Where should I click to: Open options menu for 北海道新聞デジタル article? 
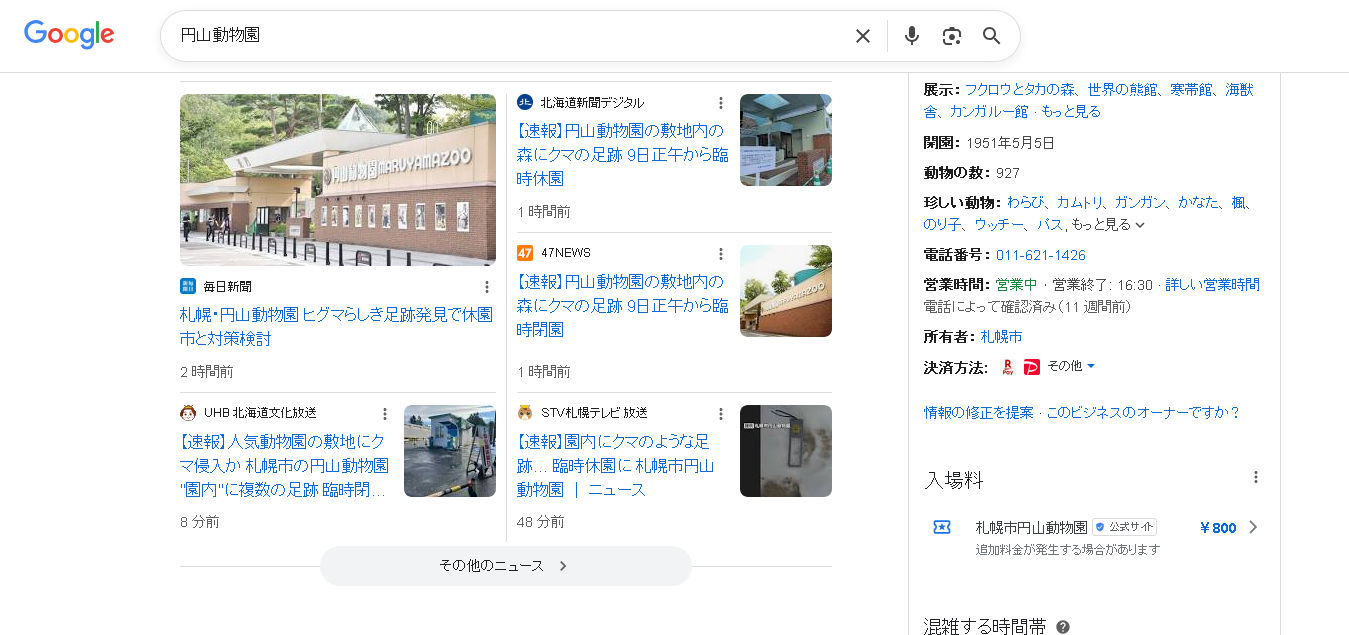720,103
